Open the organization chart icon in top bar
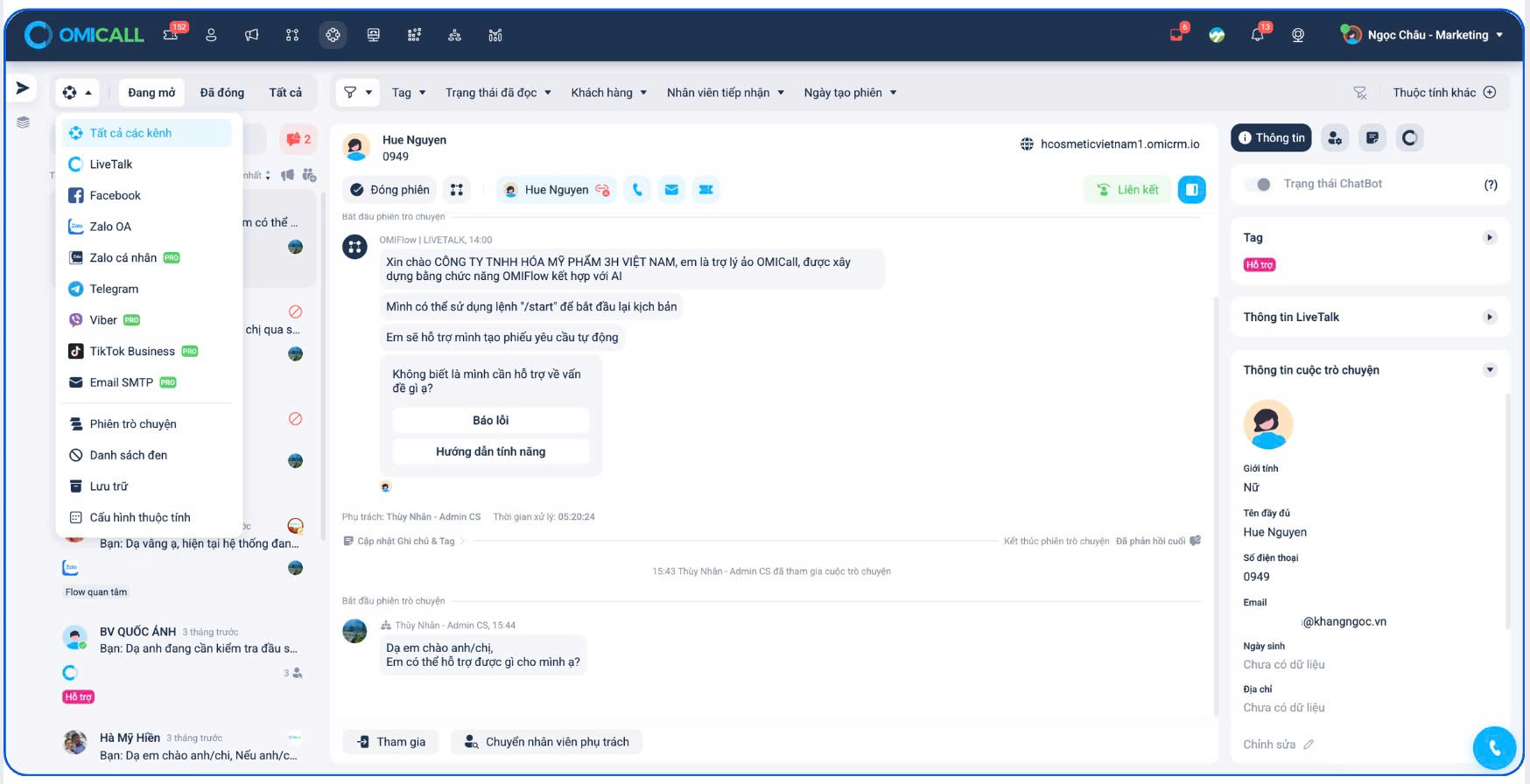The height and width of the screenshot is (784, 1530). coord(454,35)
